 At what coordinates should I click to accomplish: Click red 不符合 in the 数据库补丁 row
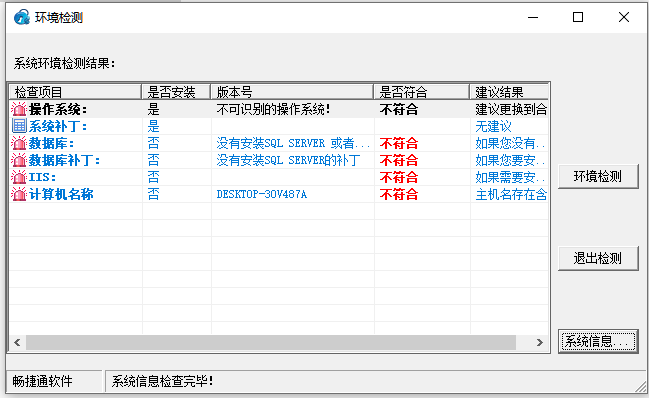(x=399, y=160)
